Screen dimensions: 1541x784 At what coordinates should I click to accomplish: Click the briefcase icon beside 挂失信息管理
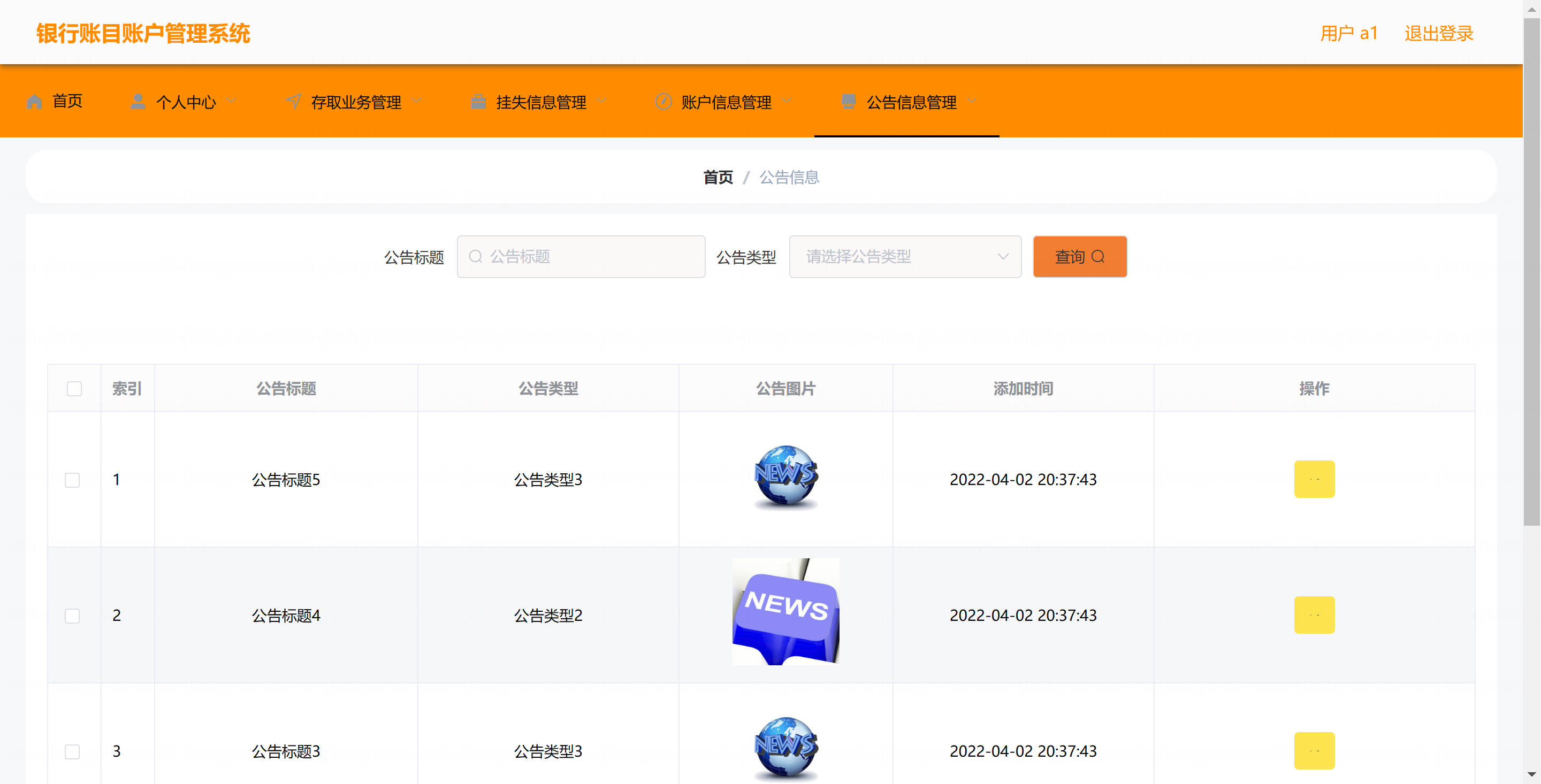478,102
